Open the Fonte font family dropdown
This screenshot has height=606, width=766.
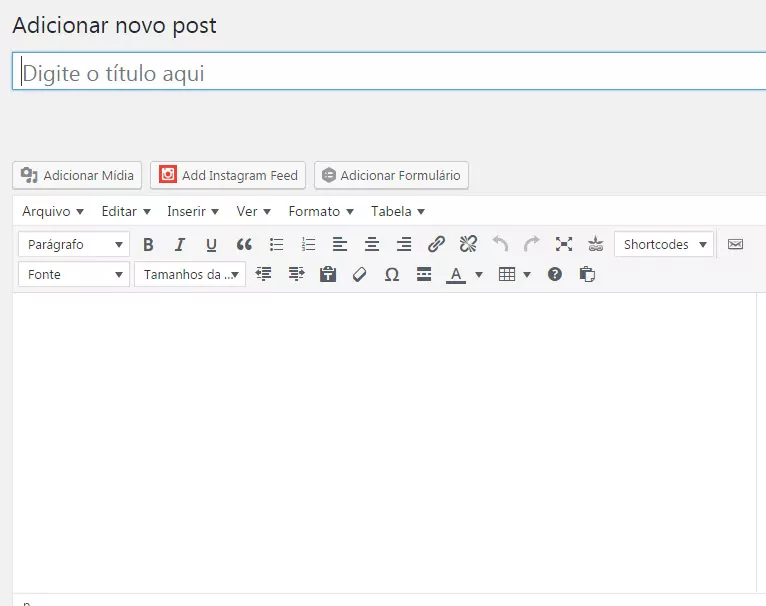click(x=74, y=274)
